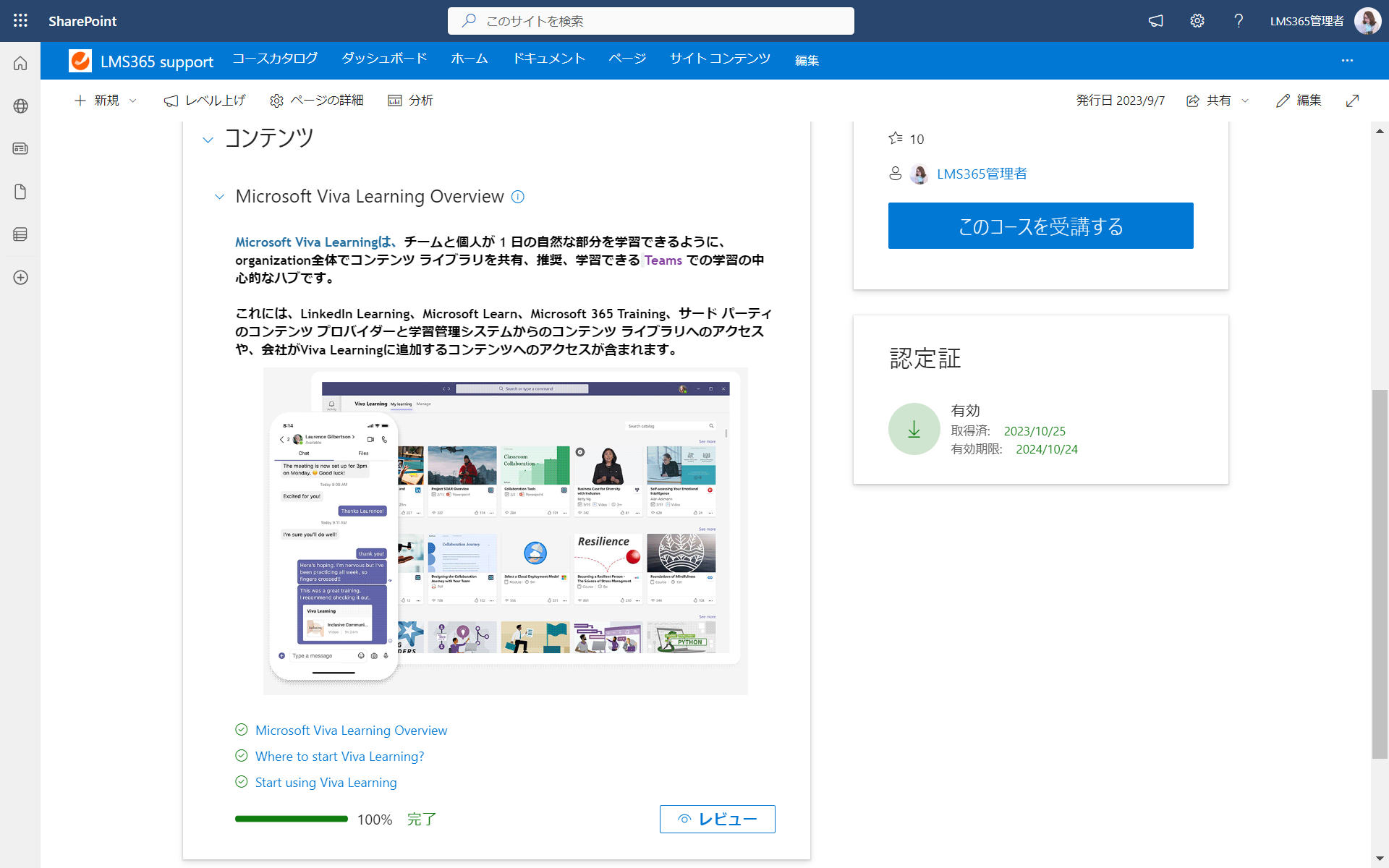This screenshot has height=868, width=1389.
Task: Click the 取得済 date 2023/10/25
Action: click(x=1034, y=431)
